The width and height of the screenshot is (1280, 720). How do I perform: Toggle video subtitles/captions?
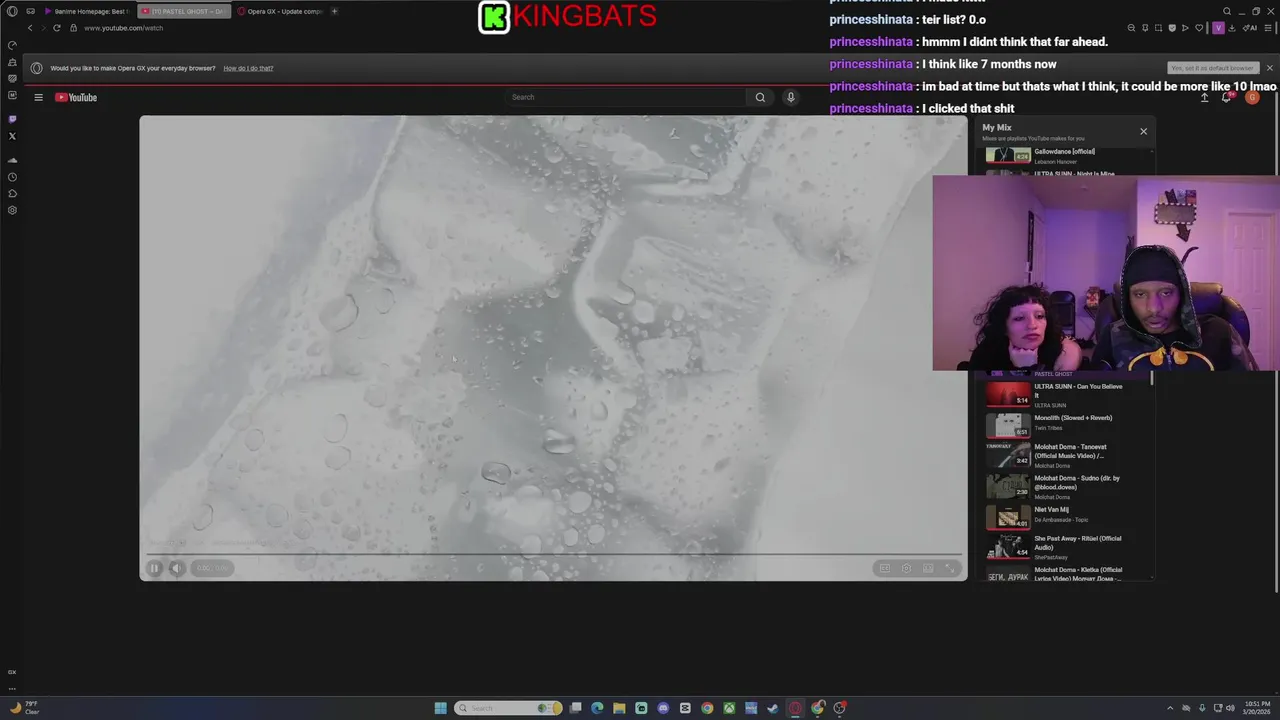pos(884,568)
